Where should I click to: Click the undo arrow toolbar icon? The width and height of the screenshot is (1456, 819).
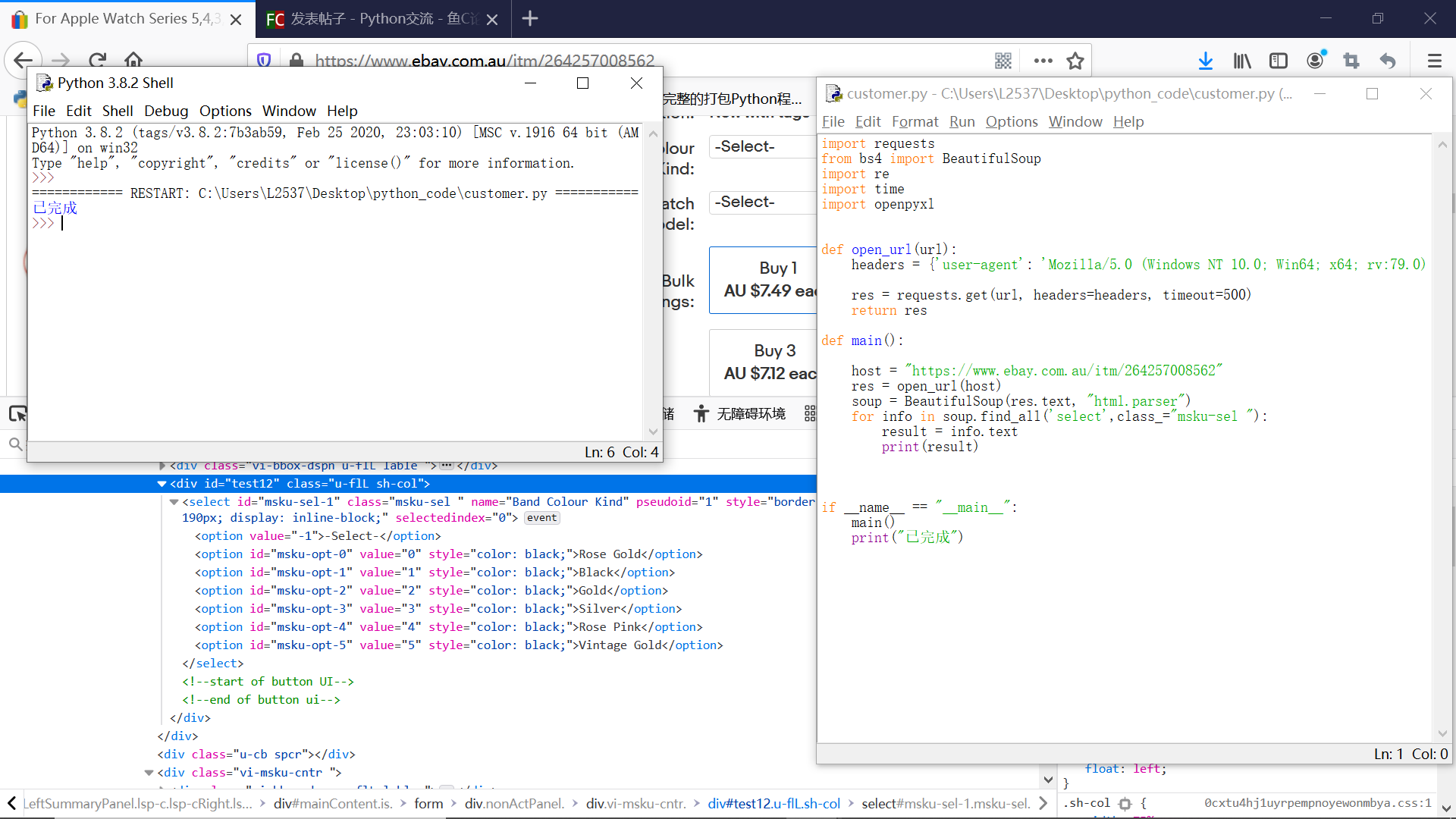(1388, 61)
